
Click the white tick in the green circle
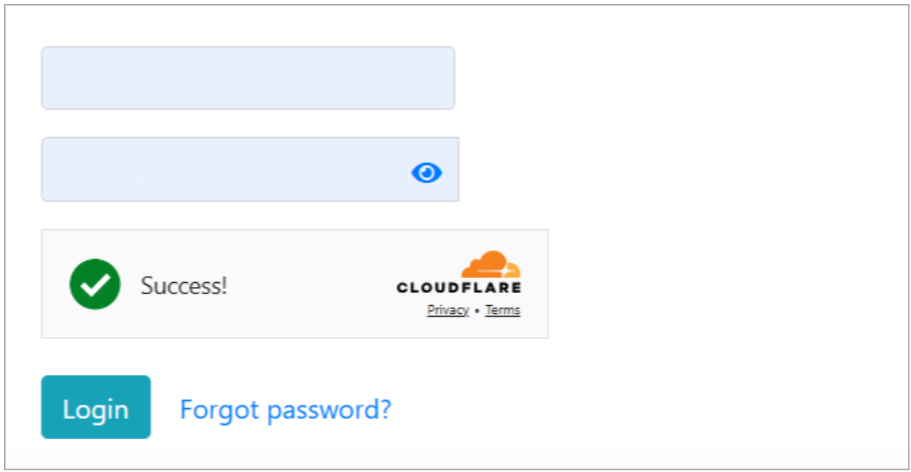[95, 285]
